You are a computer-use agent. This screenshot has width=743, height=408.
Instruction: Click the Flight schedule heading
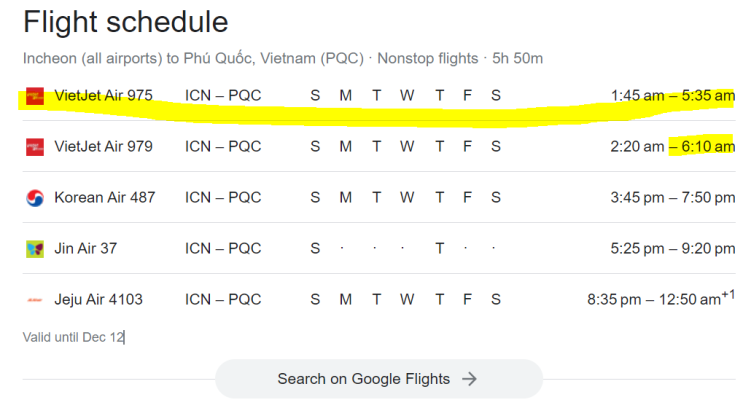(125, 22)
